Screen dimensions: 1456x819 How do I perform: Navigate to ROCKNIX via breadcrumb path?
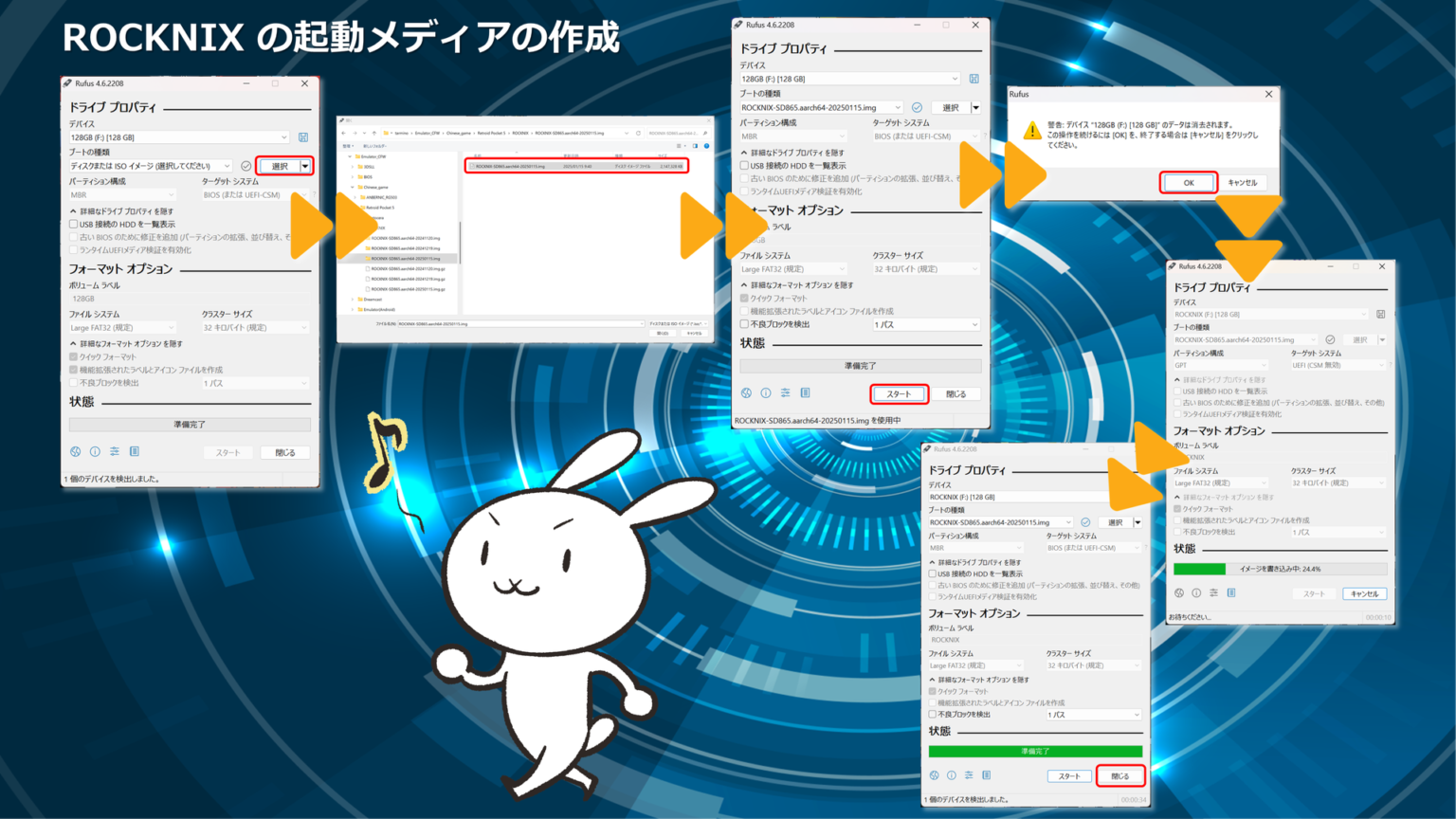(519, 134)
